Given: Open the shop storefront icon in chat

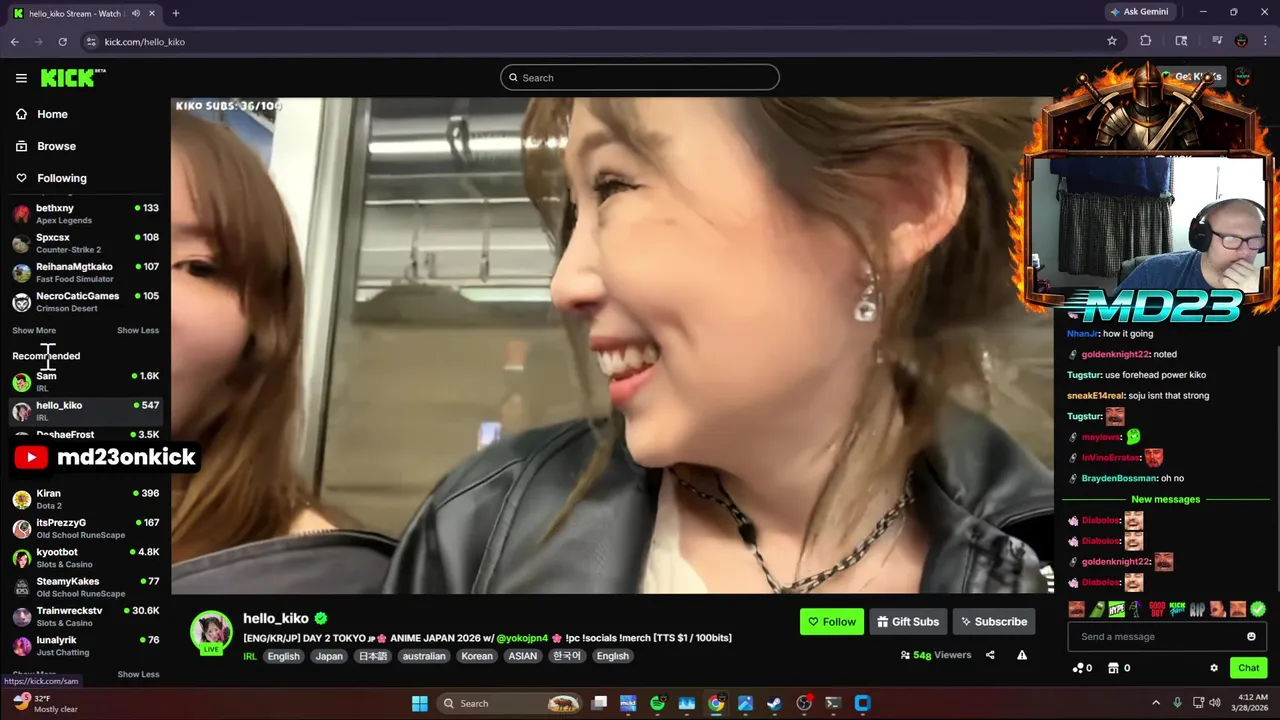Looking at the screenshot, I should [1113, 668].
